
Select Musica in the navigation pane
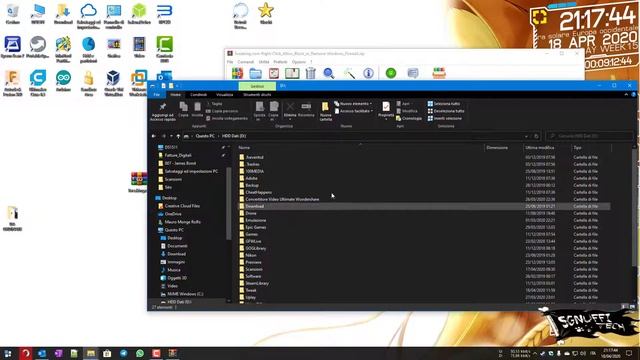pos(173,270)
